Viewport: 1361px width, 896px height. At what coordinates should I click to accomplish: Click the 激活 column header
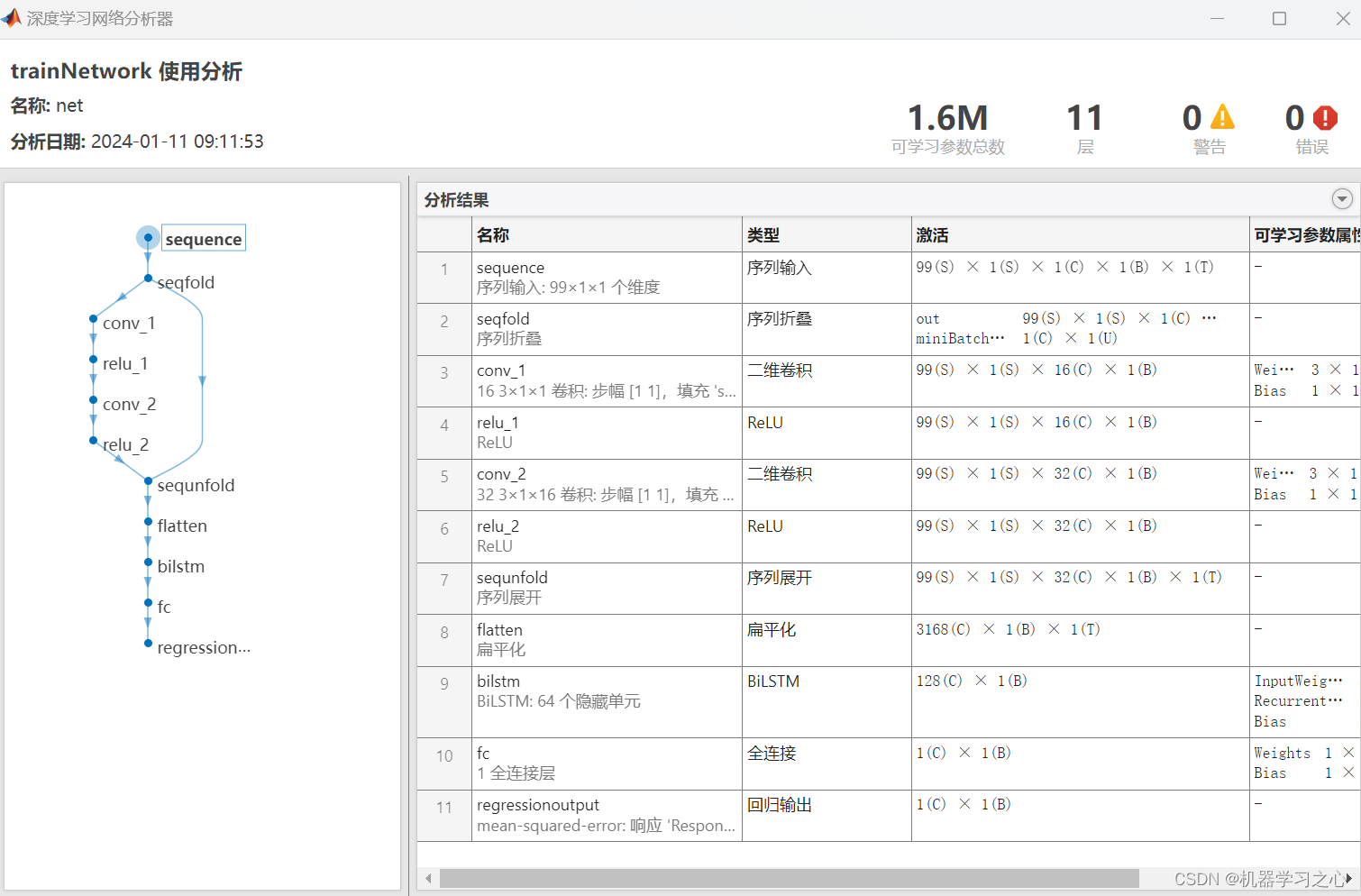[1080, 234]
